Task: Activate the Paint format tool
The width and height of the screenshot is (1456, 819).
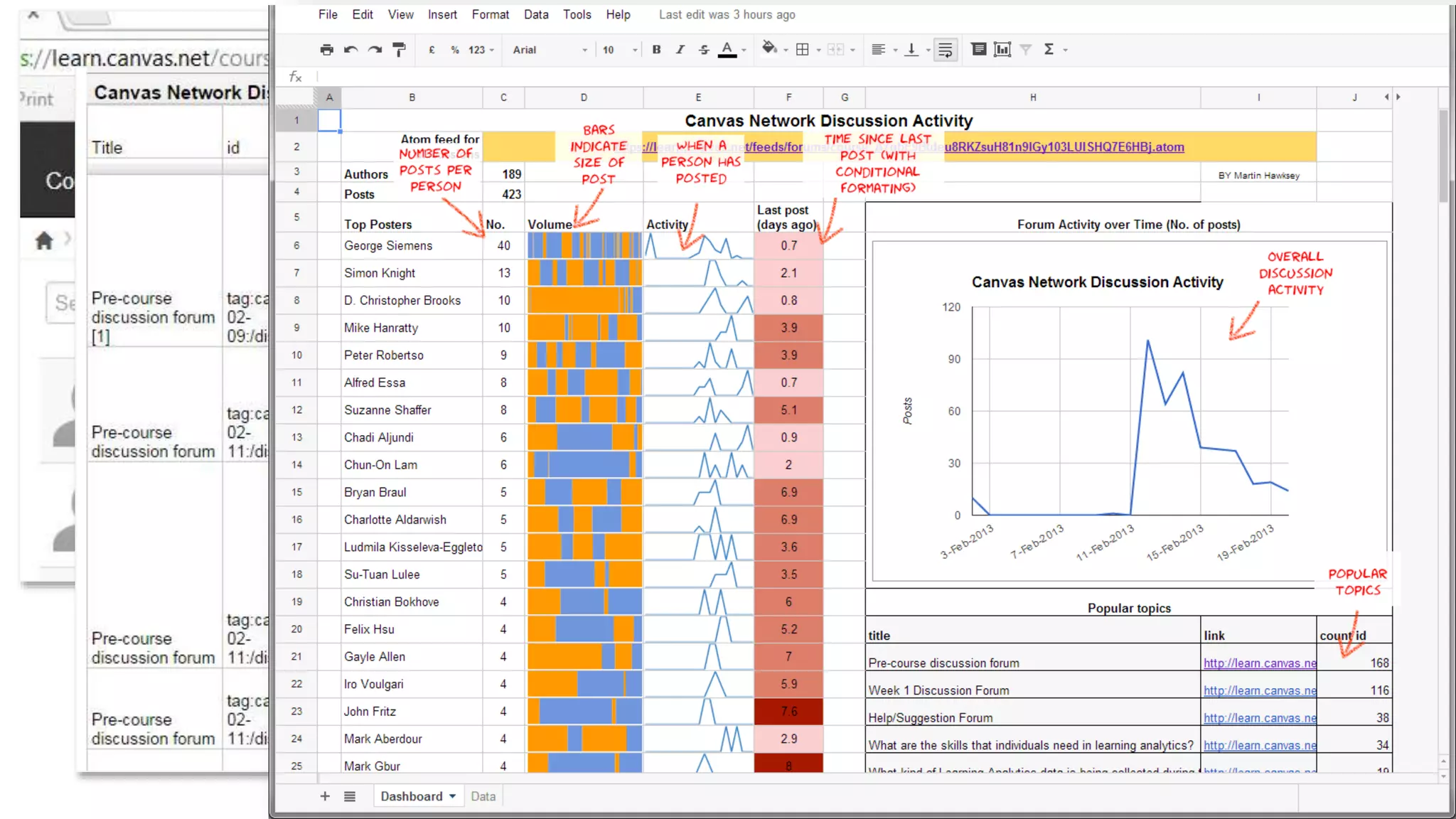Action: pos(399,50)
